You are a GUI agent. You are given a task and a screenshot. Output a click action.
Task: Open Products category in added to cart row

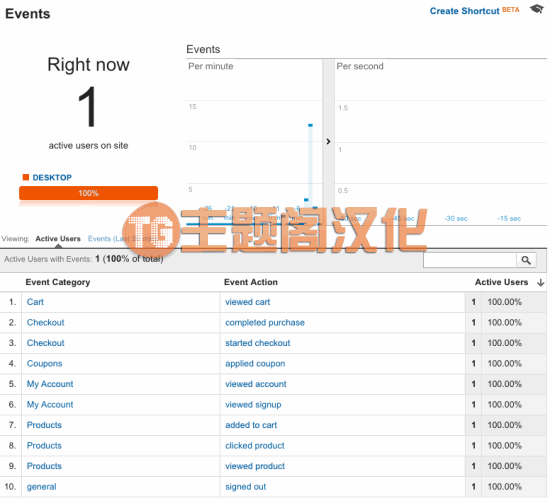(44, 425)
